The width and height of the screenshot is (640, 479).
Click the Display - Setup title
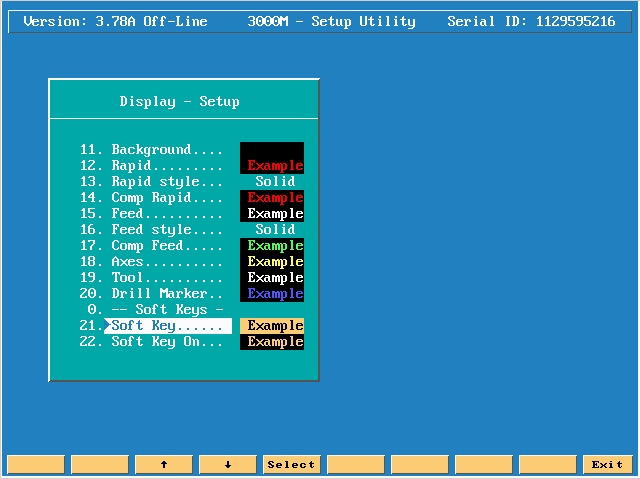click(180, 101)
